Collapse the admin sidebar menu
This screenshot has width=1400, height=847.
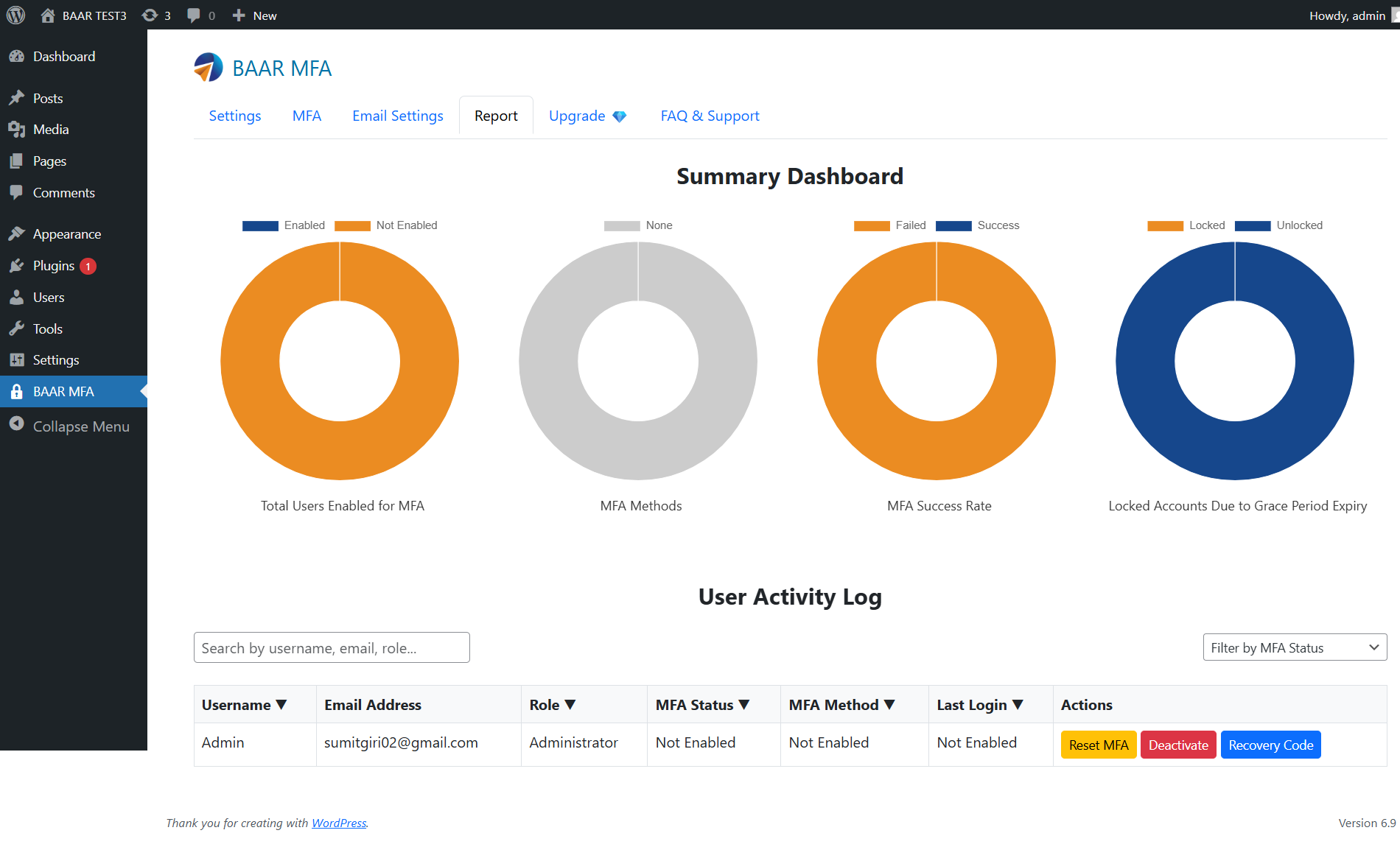click(x=80, y=426)
